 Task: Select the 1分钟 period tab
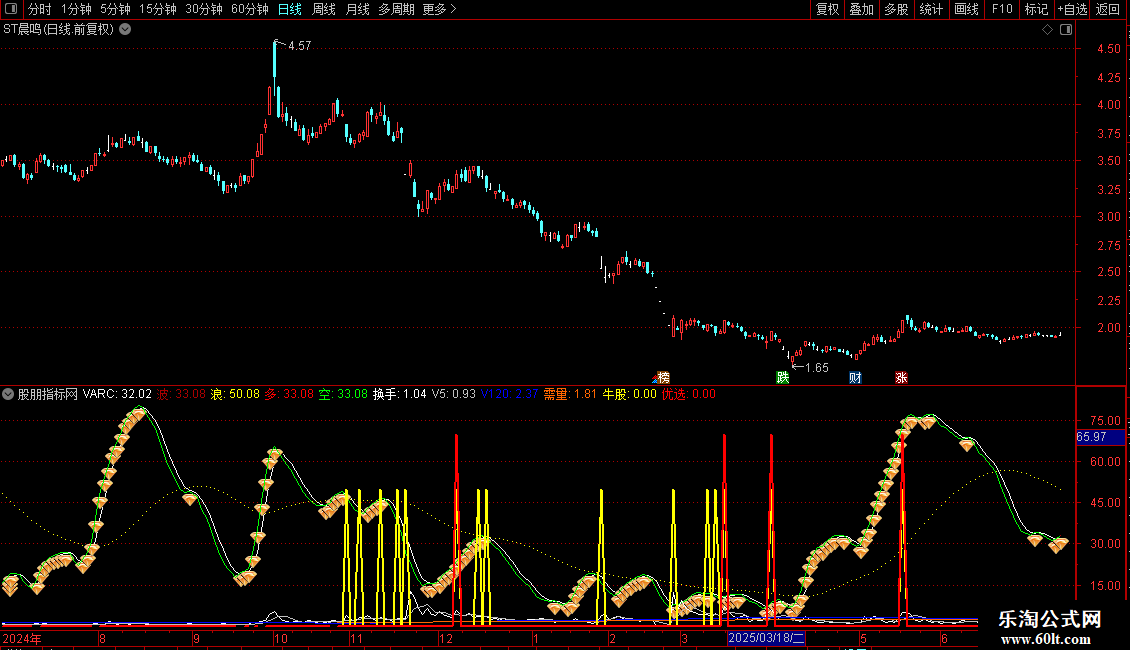pos(76,9)
